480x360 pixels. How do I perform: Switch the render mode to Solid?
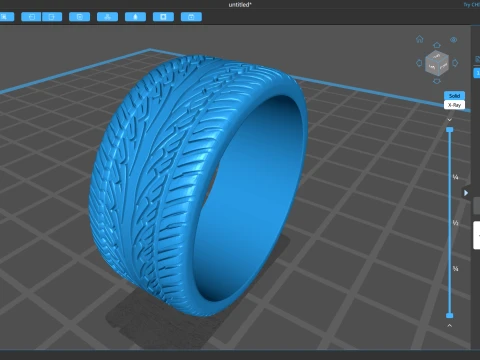click(454, 96)
